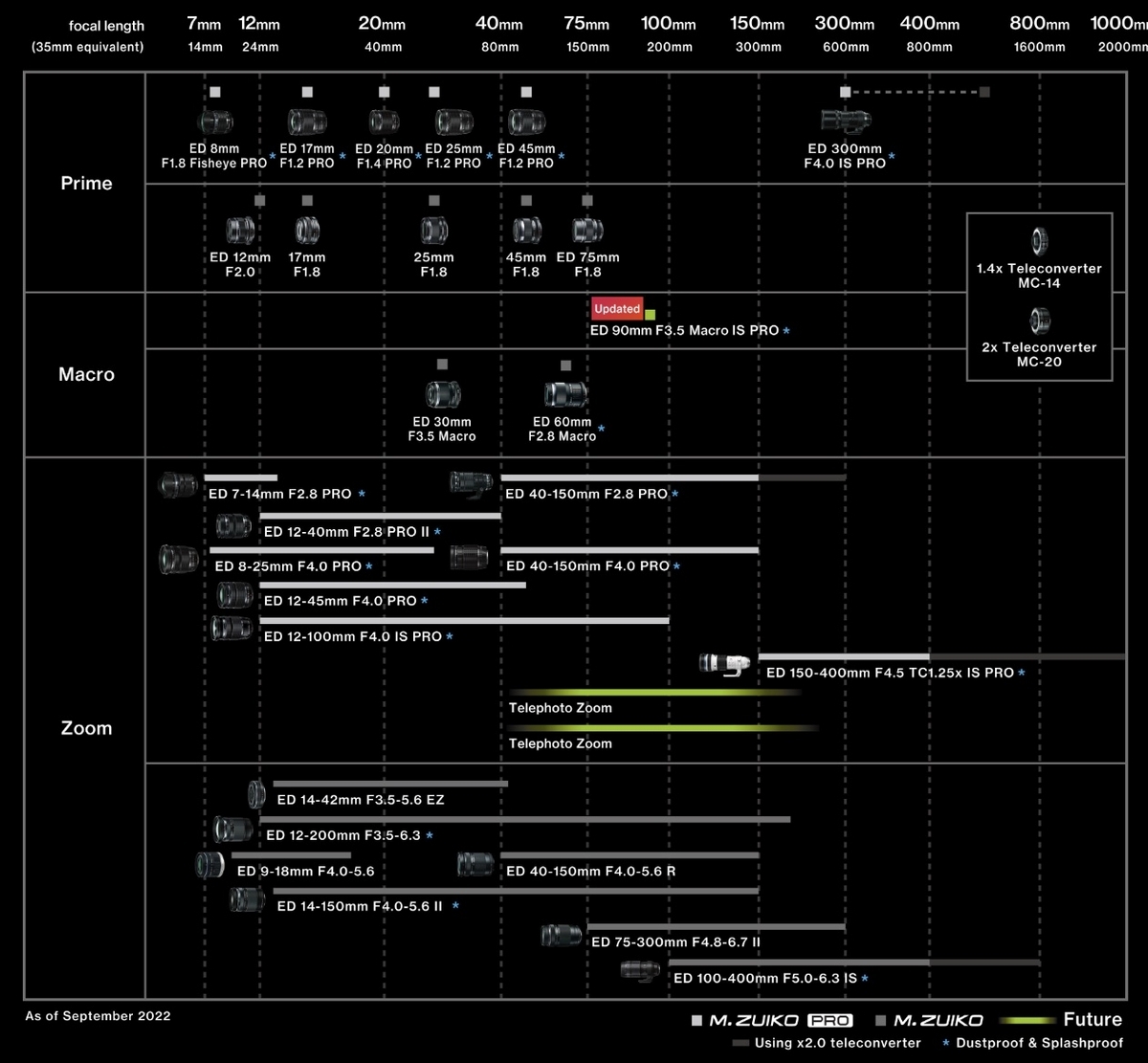Select the ED 300mm F4.0 IS PRO lens image

point(846,120)
